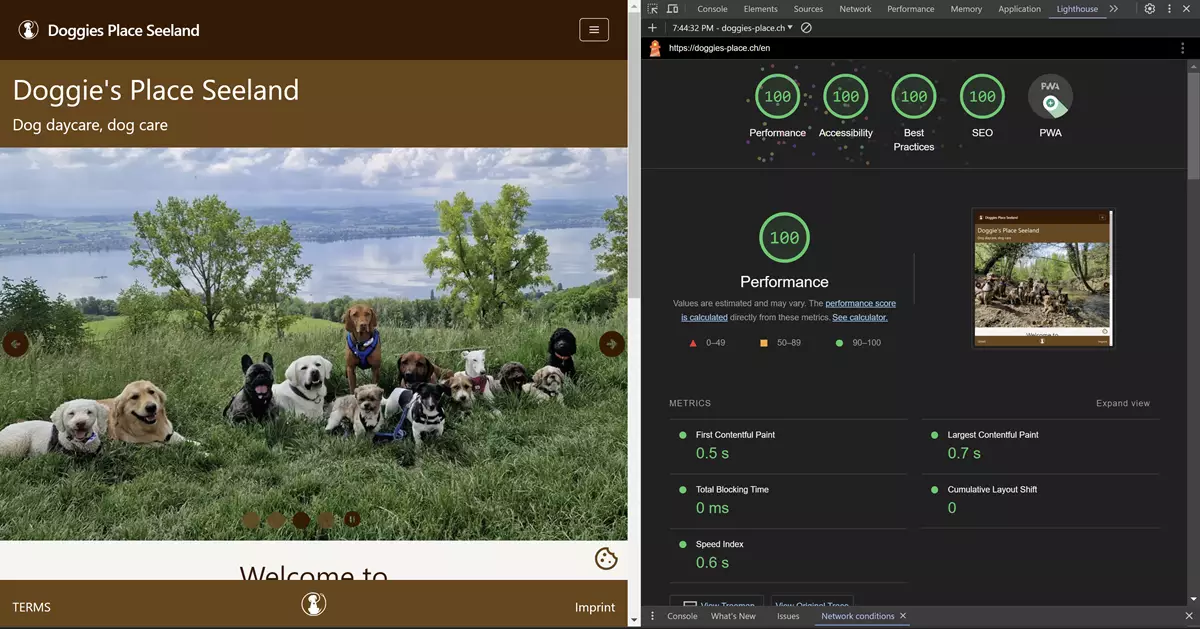Open the See calculator link
Viewport: 1200px width, 629px height.
[x=860, y=317]
